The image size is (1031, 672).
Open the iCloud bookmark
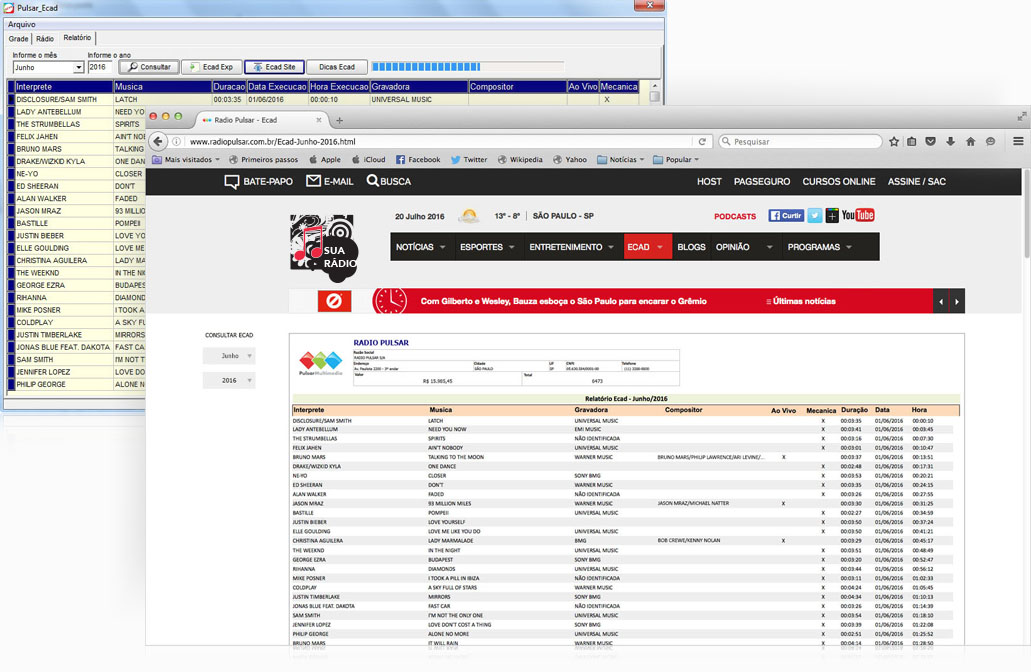point(368,159)
